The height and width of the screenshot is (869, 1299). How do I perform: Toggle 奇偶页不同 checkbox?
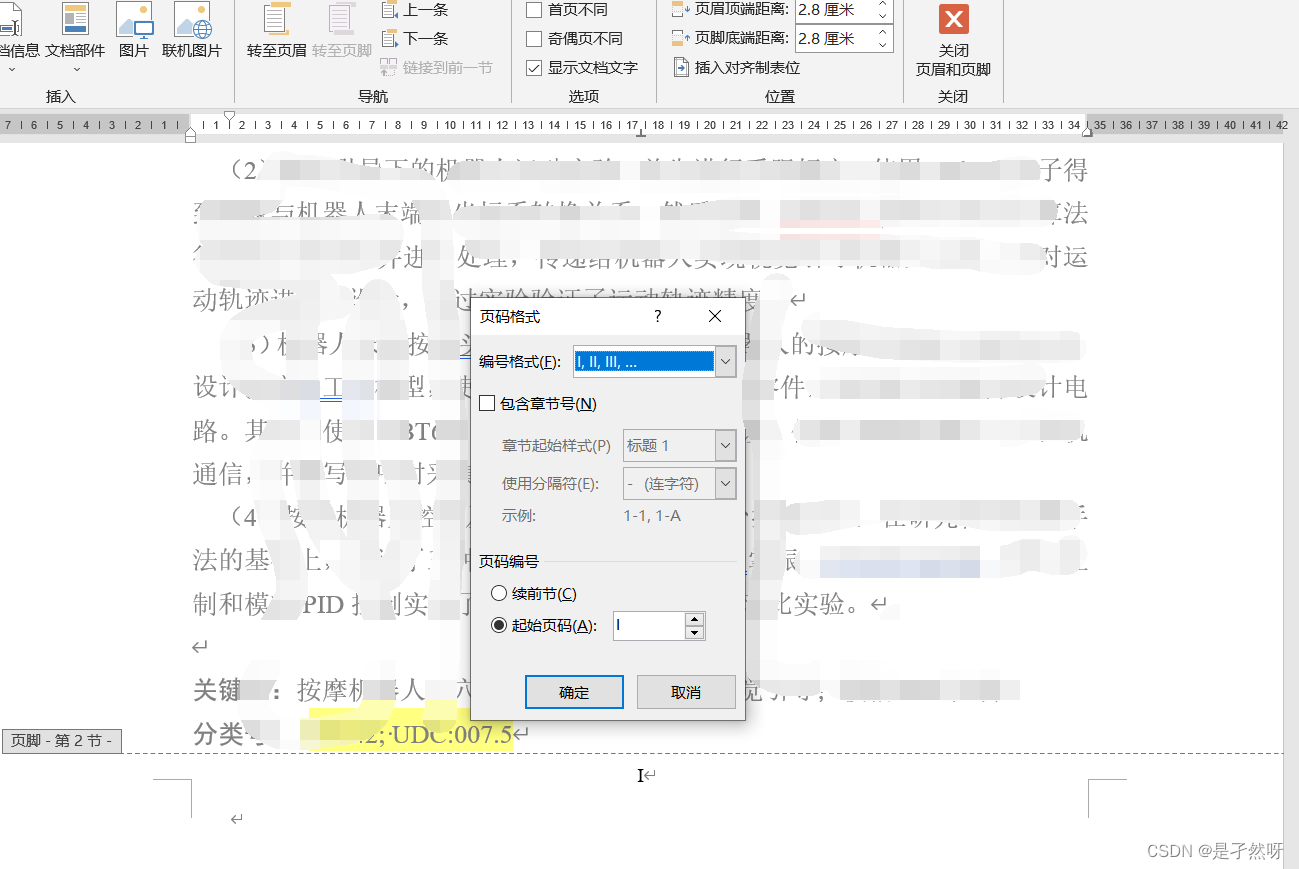click(x=534, y=39)
